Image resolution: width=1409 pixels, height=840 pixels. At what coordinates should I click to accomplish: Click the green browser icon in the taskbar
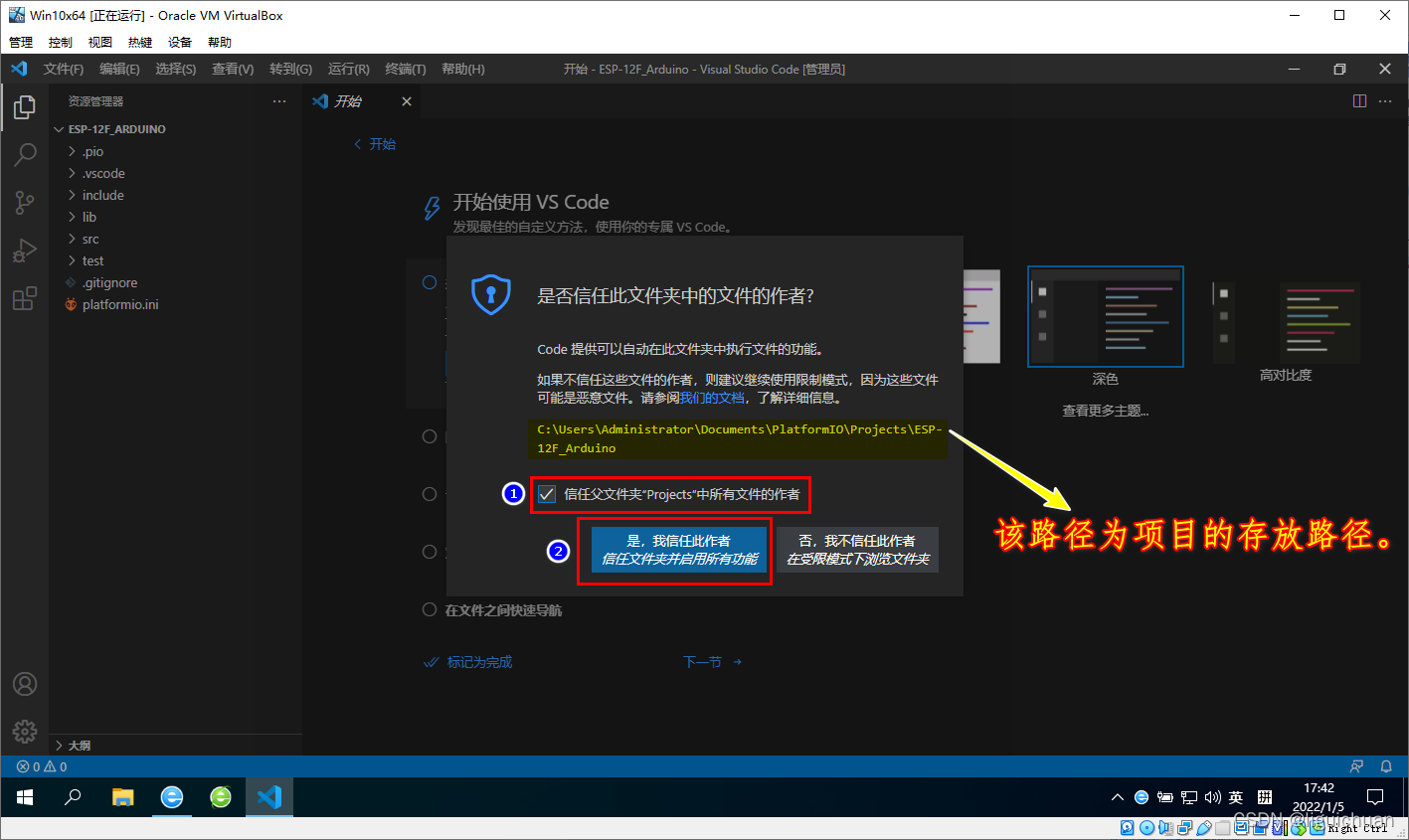tap(221, 797)
